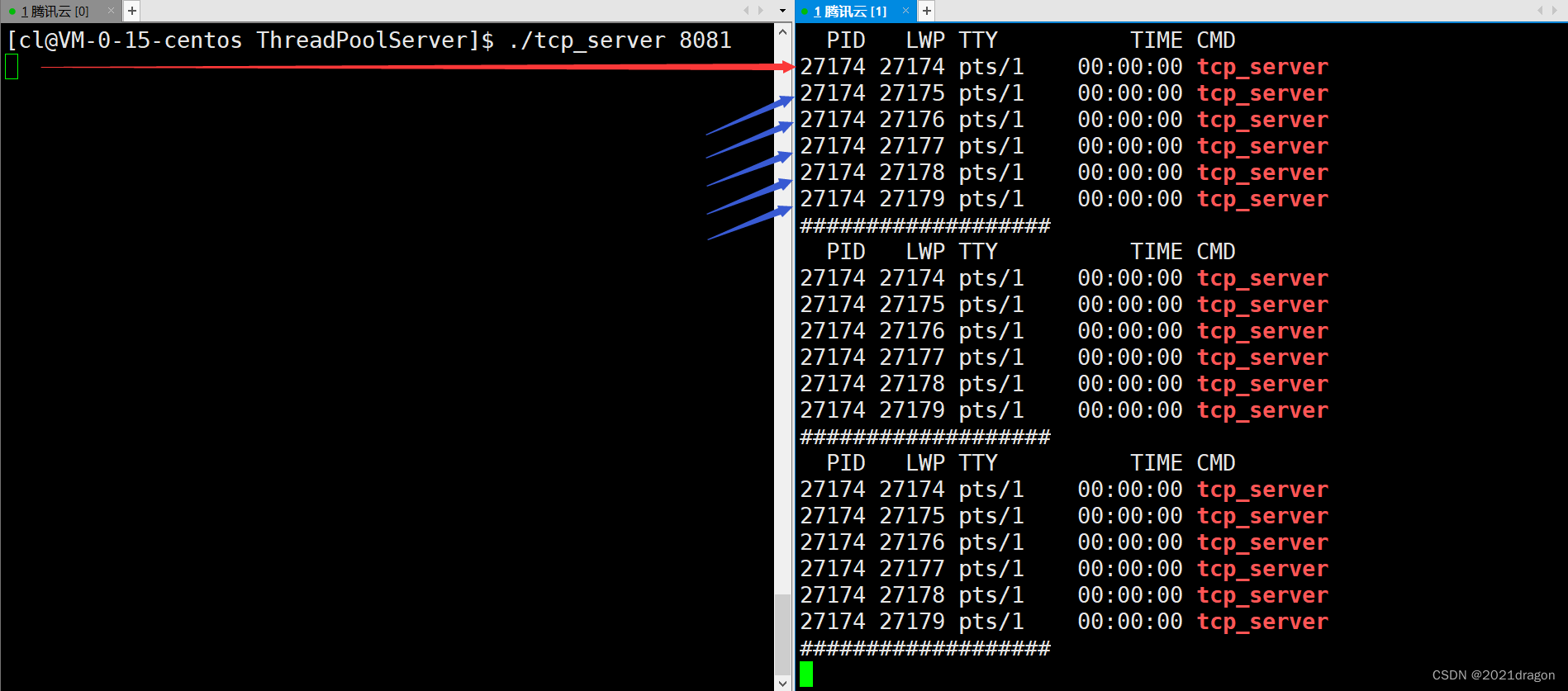This screenshot has height=691, width=1568.
Task: Click the hollow cursor in left terminal
Action: pyautogui.click(x=12, y=67)
